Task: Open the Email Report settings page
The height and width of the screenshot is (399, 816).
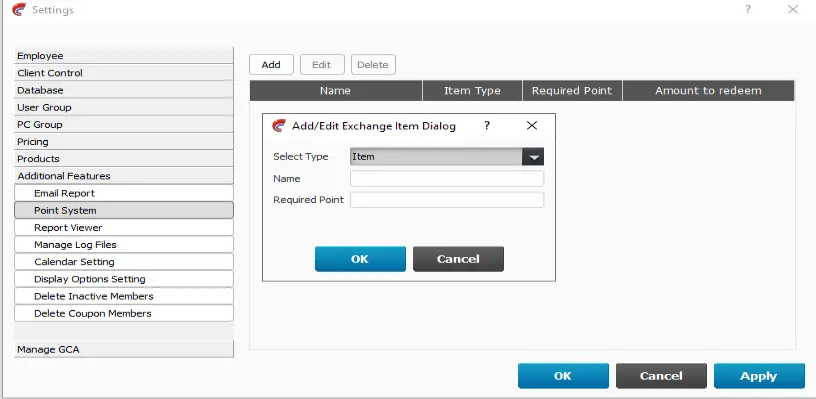Action: pyautogui.click(x=124, y=193)
